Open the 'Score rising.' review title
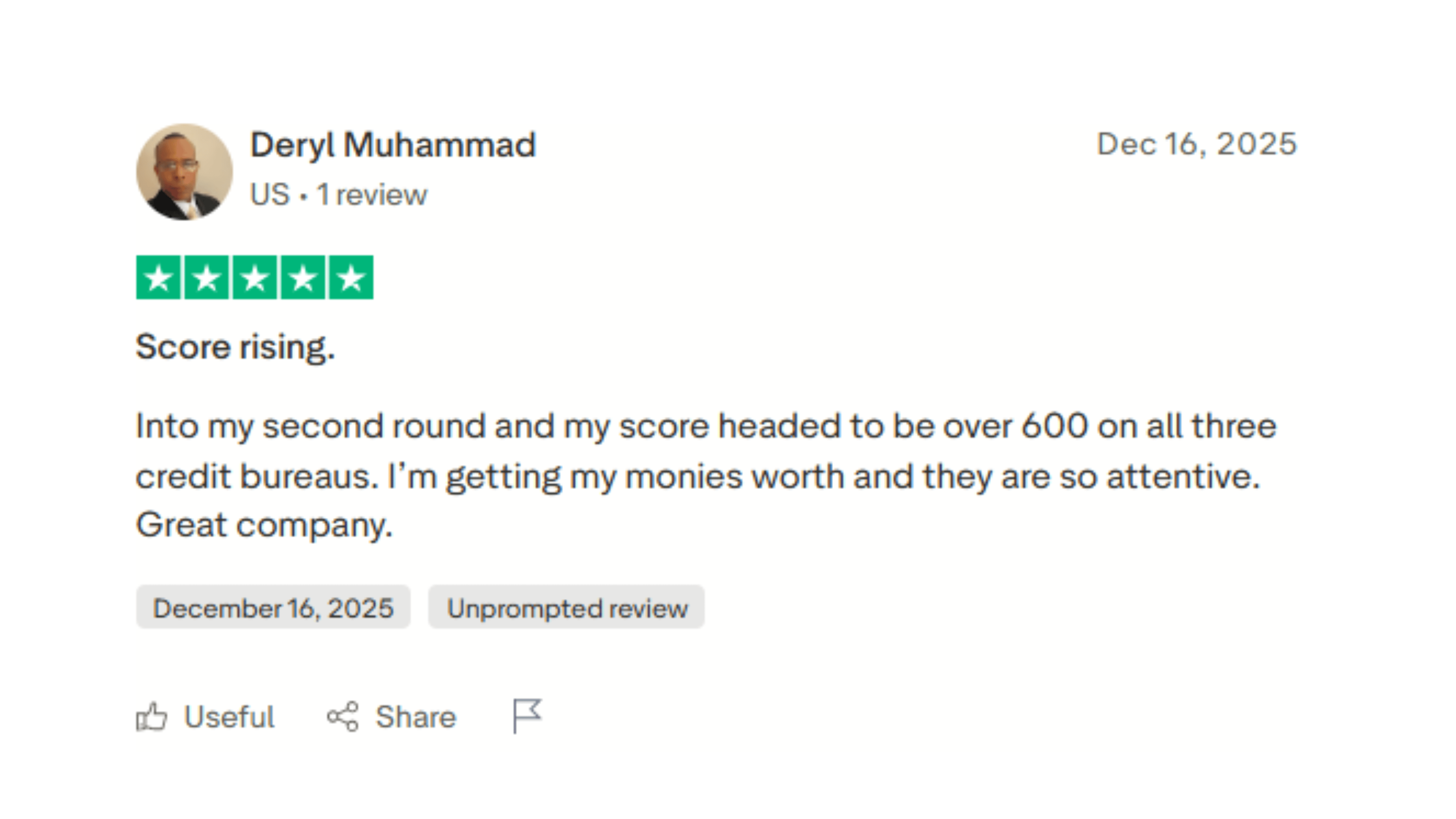The width and height of the screenshot is (1456, 819). click(235, 347)
